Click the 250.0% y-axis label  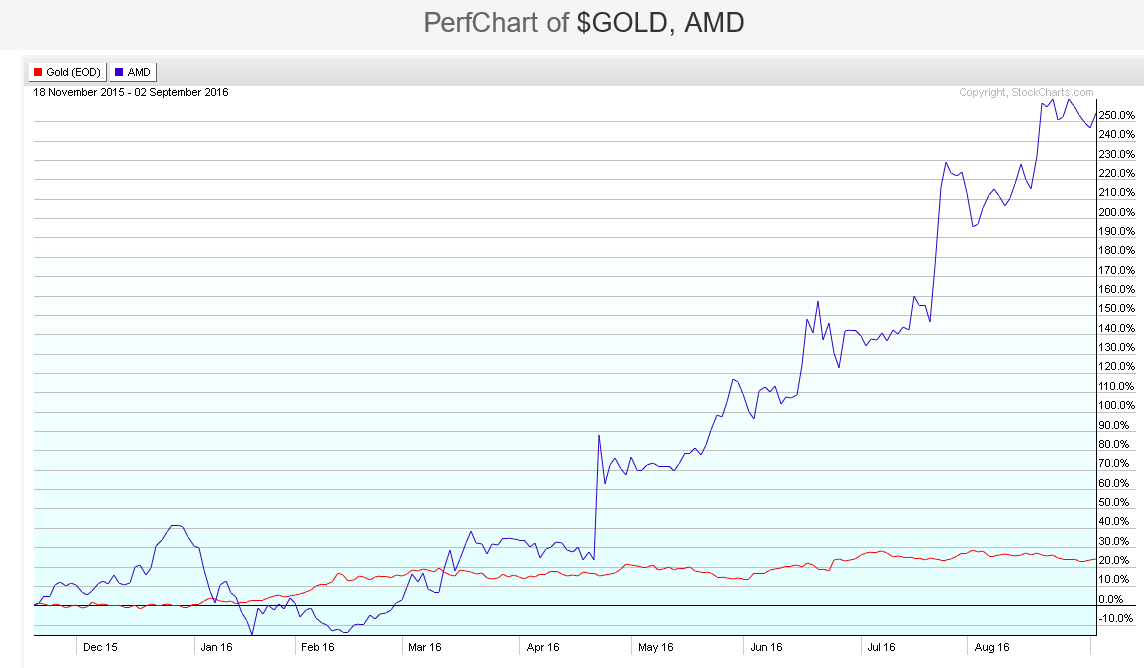tap(1115, 115)
